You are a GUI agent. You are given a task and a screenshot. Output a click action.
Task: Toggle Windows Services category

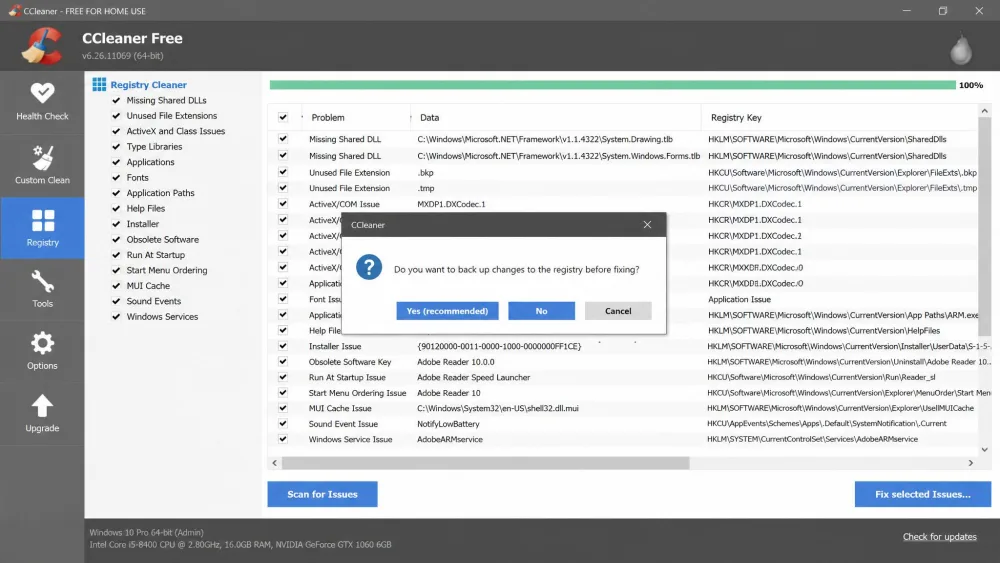coord(116,316)
